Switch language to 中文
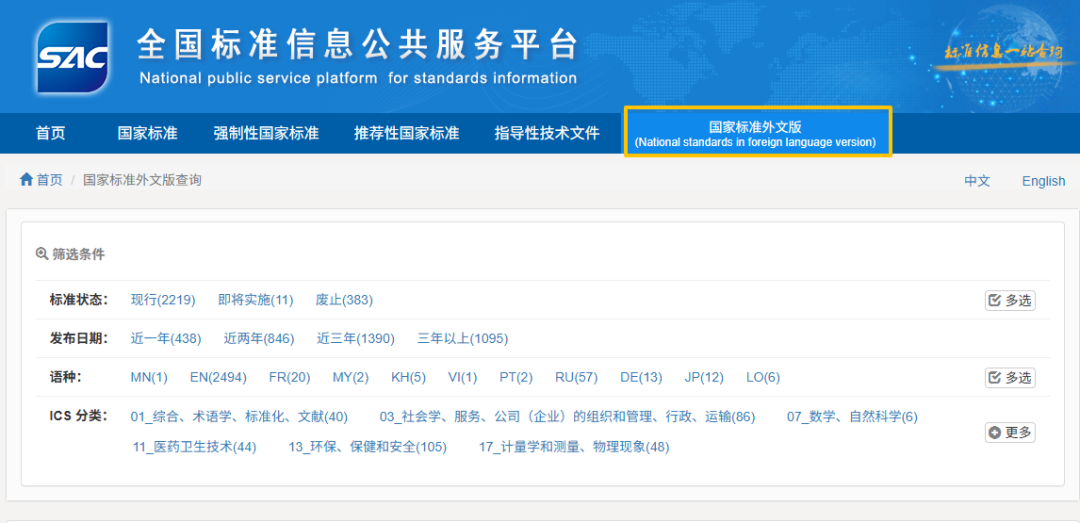This screenshot has height=523, width=1080. click(977, 181)
